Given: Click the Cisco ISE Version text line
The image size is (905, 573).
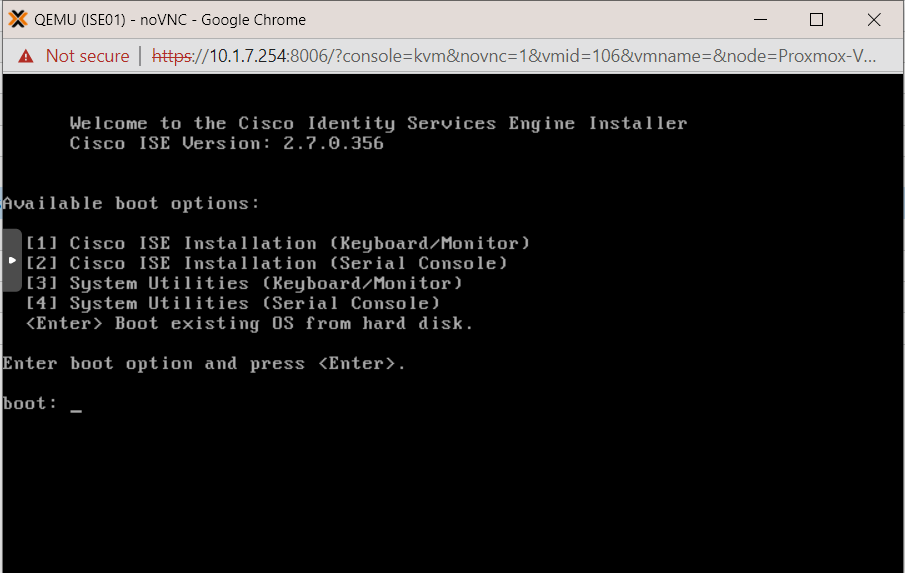Looking at the screenshot, I should (x=227, y=143).
